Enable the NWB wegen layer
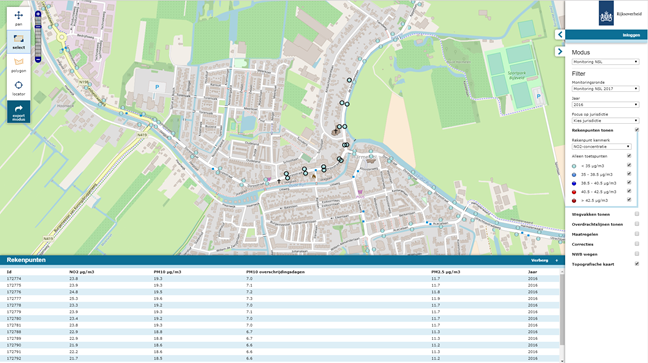This screenshot has height=363, width=648. (637, 253)
